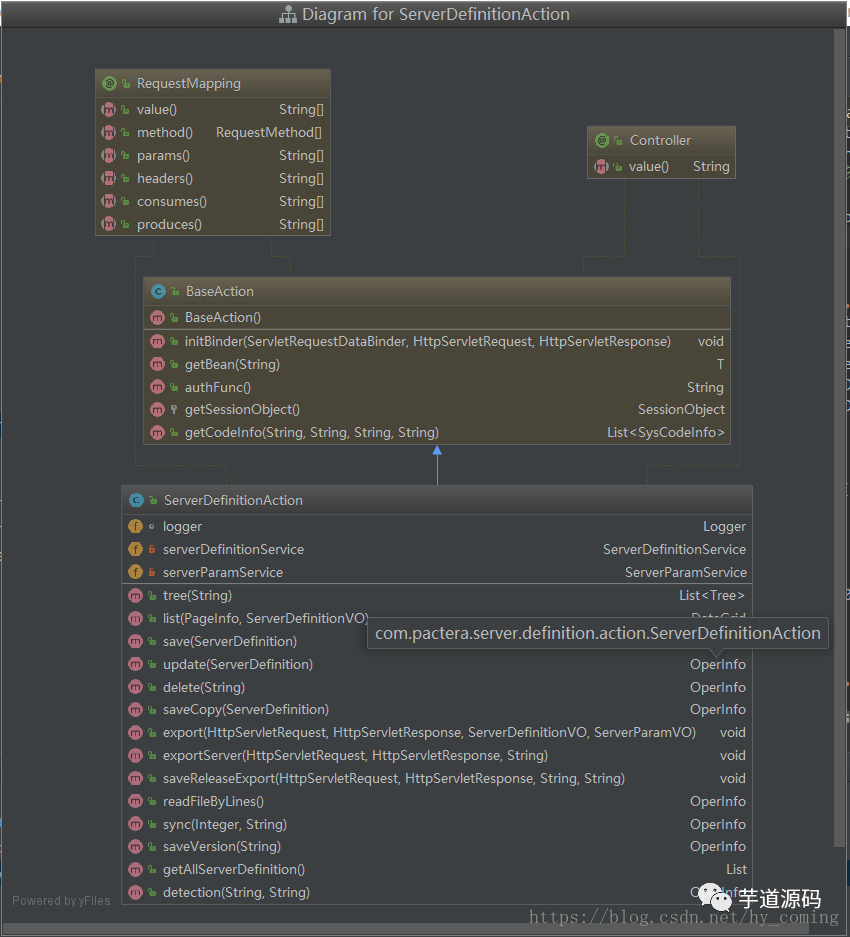Select the params() row in RequestMapping
The width and height of the screenshot is (850, 937).
[x=213, y=155]
